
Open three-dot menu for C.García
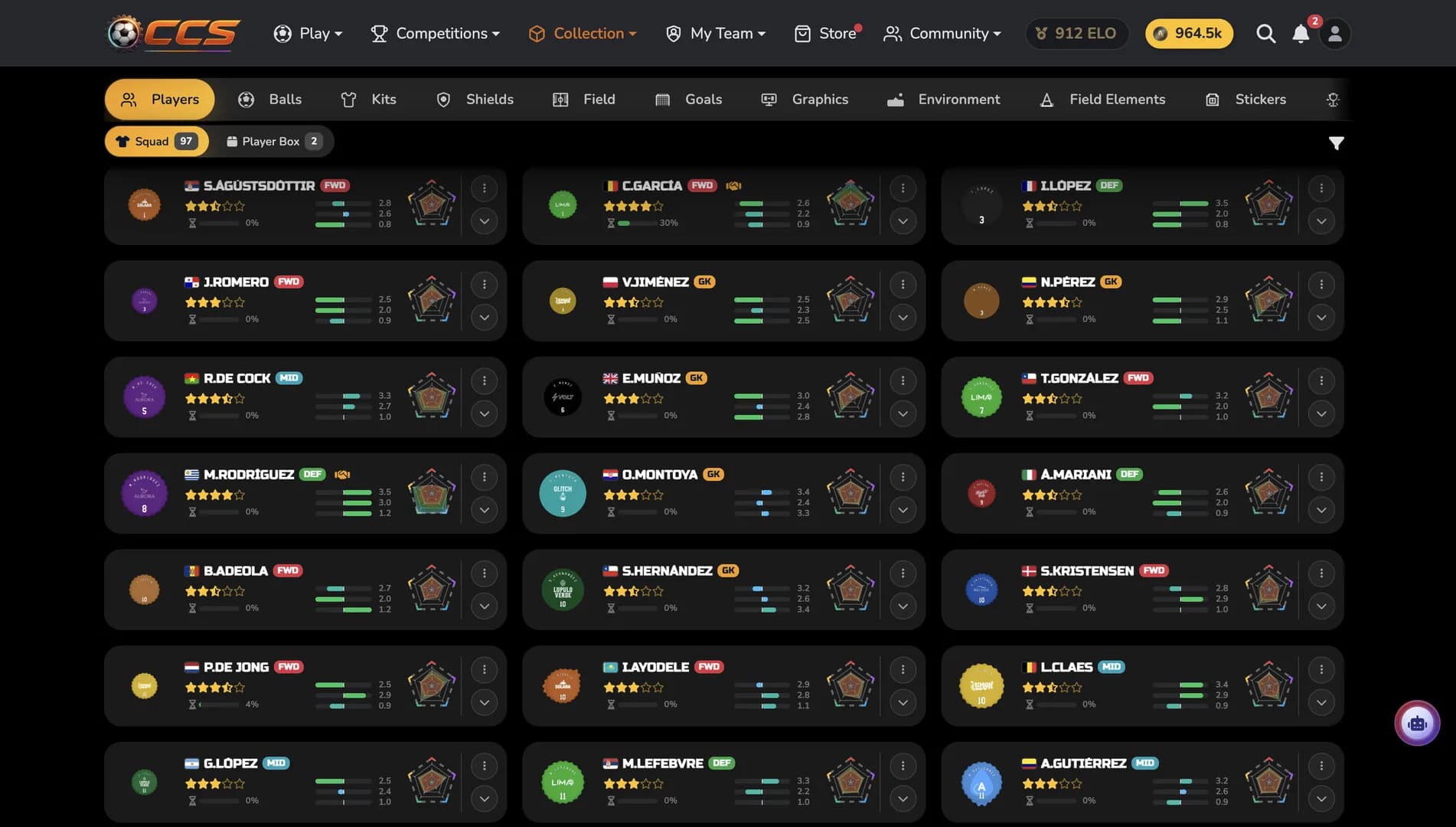point(903,188)
